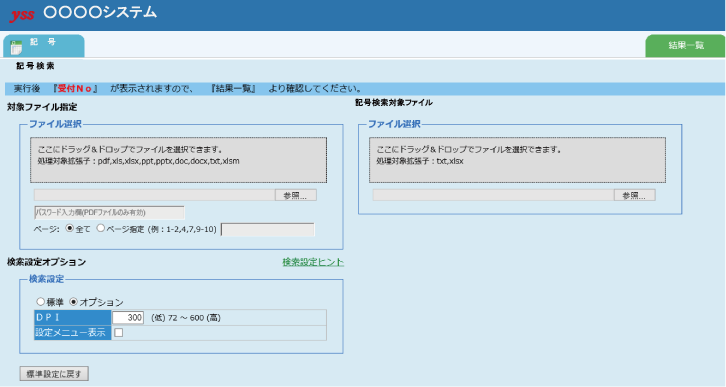The height and width of the screenshot is (387, 726).
Task: Select the オプション search setting radio
Action: click(x=74, y=302)
